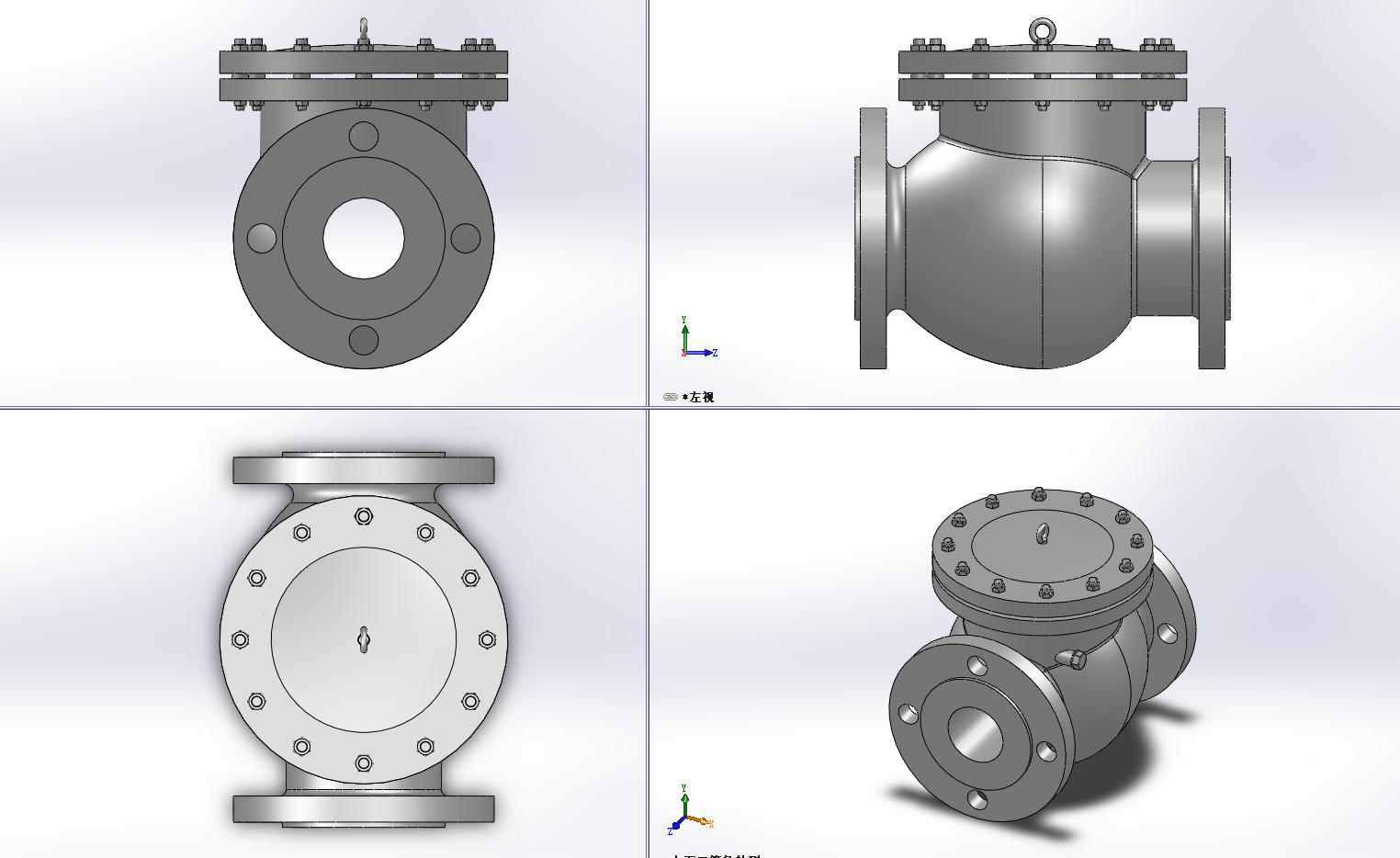This screenshot has height=858, width=1400.
Task: Click the Z axis label in bottom-right triad
Action: point(670,831)
